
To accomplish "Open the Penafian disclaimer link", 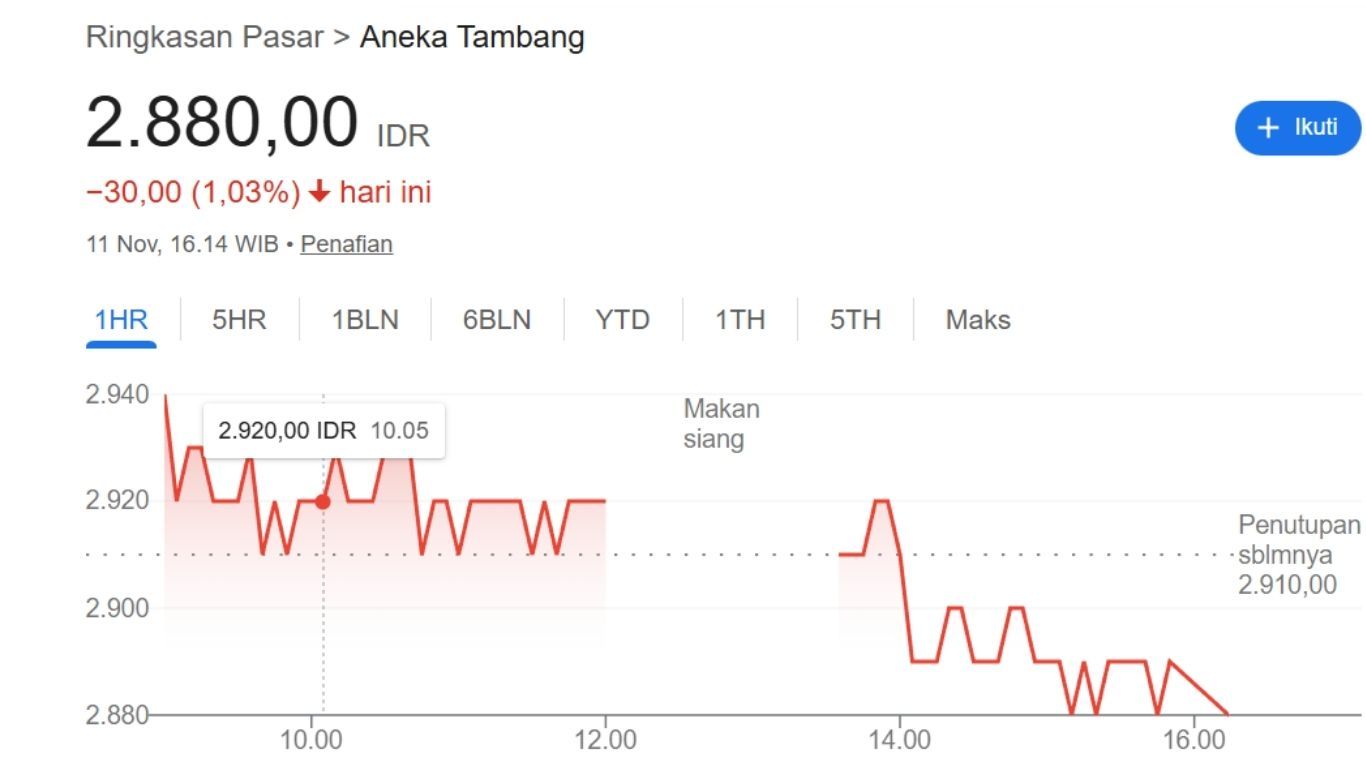I will 346,244.
